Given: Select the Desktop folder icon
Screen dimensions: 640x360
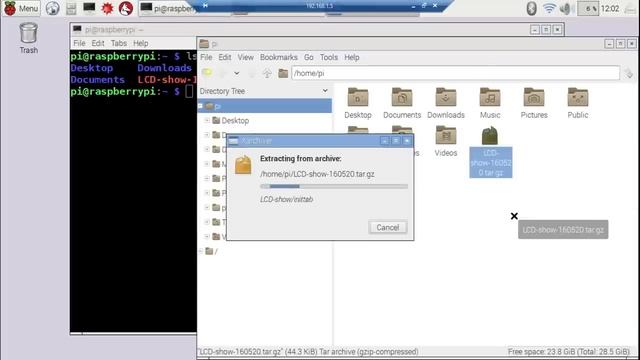Looking at the screenshot, I should point(358,103).
